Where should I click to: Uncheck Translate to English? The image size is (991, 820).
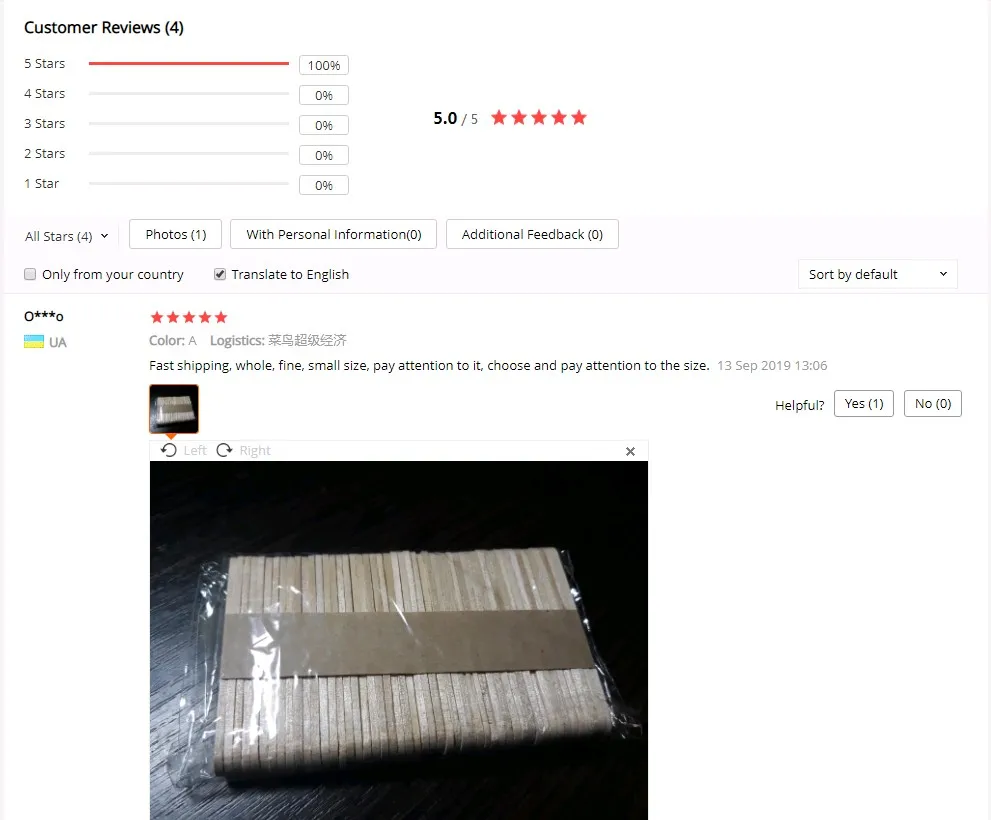pyautogui.click(x=219, y=274)
